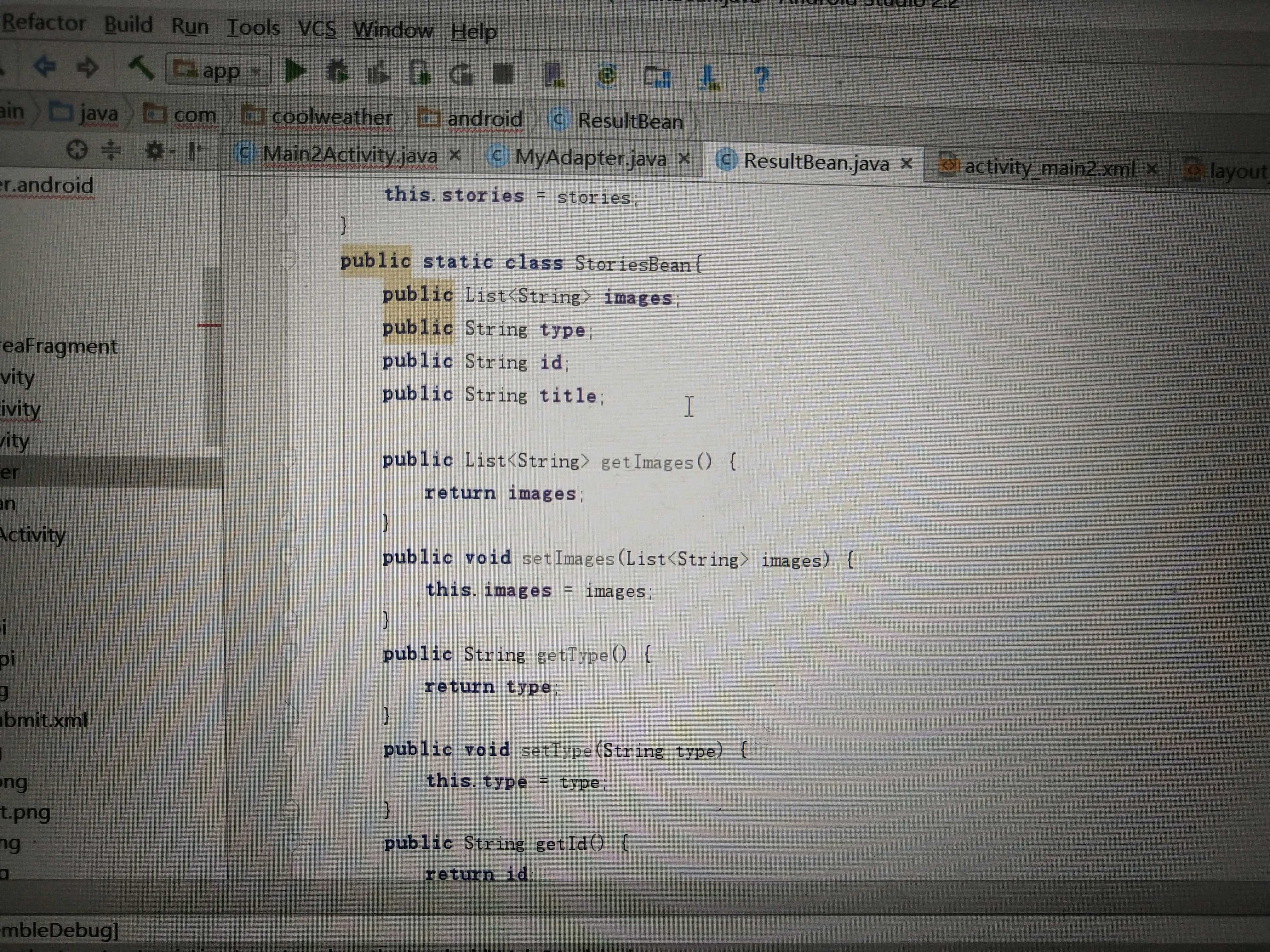Click Scroll from Source target icon
The height and width of the screenshot is (952, 1270).
pyautogui.click(x=76, y=150)
